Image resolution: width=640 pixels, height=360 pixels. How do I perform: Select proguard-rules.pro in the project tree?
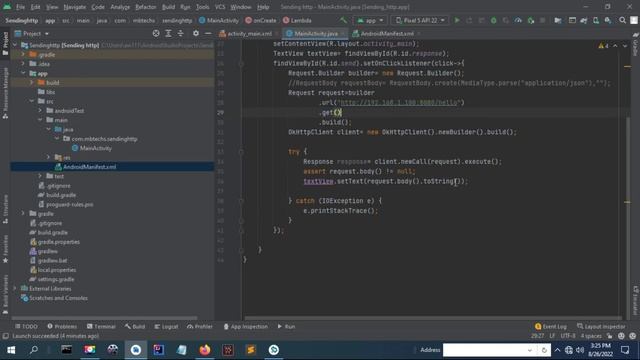pyautogui.click(x=69, y=204)
